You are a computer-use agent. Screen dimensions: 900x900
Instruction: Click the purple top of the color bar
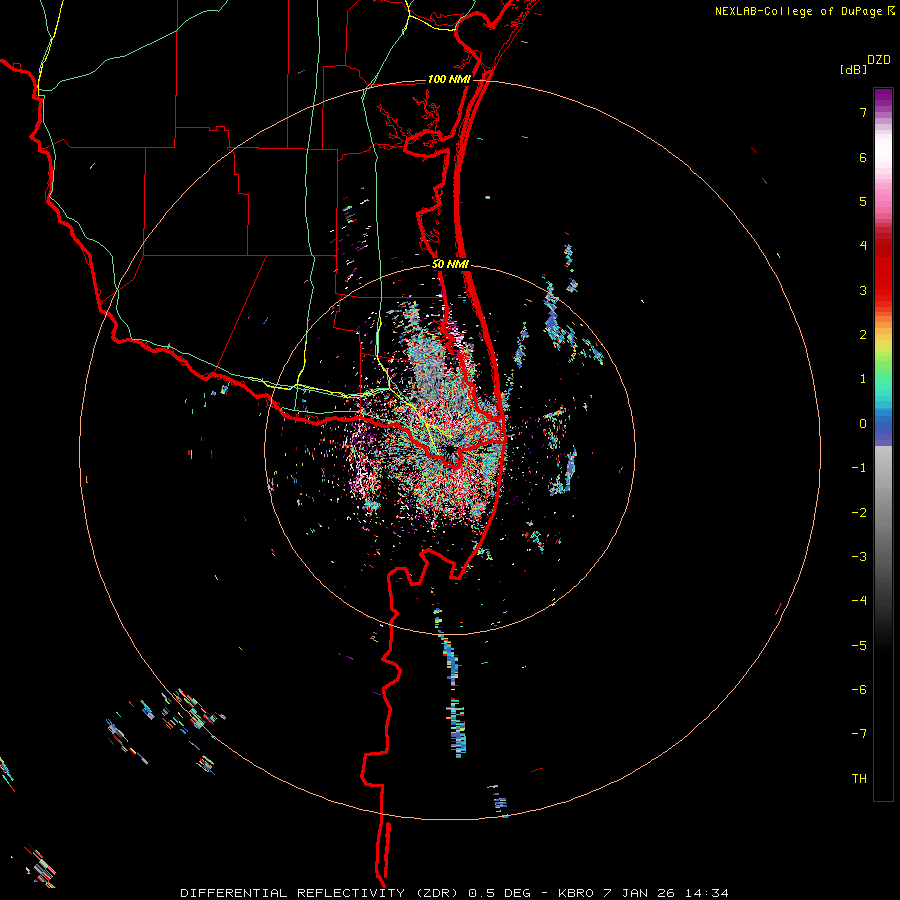883,99
